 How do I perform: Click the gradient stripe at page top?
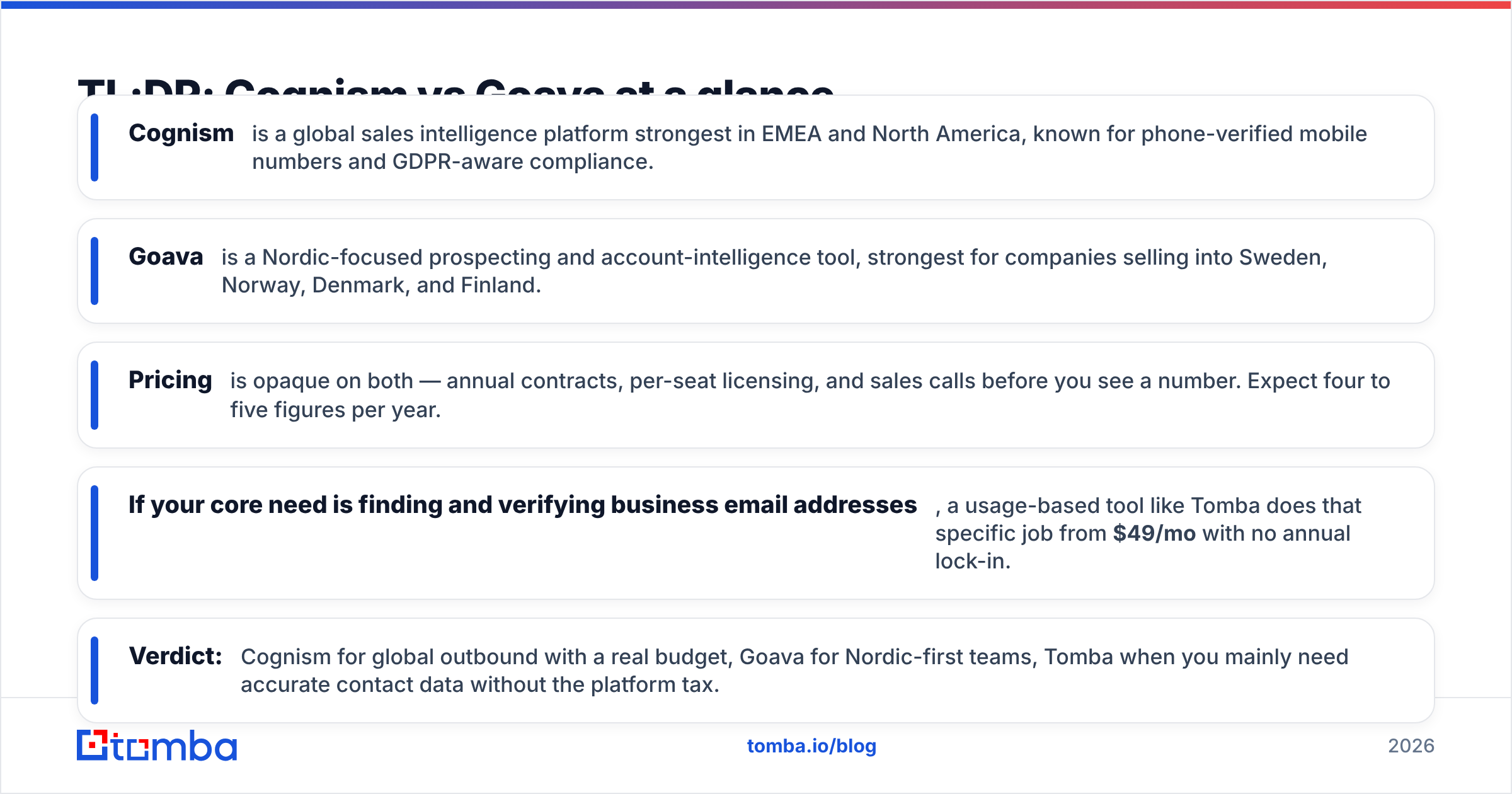click(756, 4)
